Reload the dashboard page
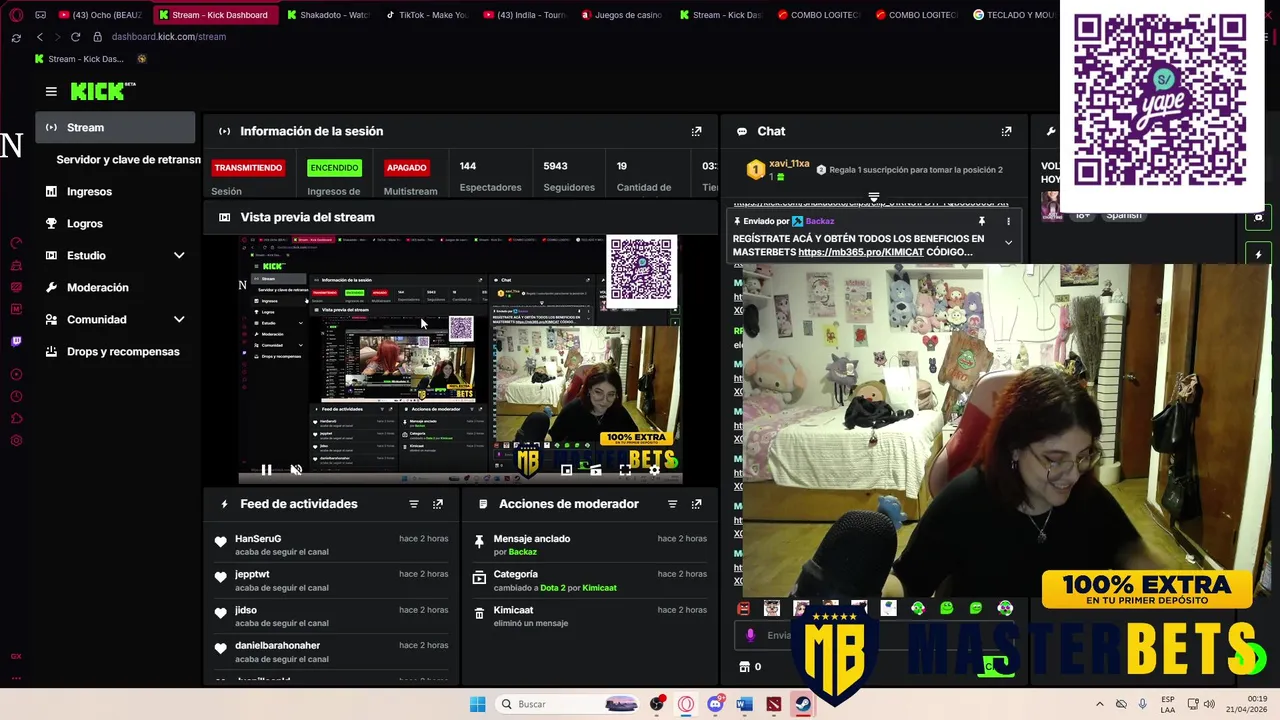Viewport: 1280px width, 720px height. [x=75, y=37]
